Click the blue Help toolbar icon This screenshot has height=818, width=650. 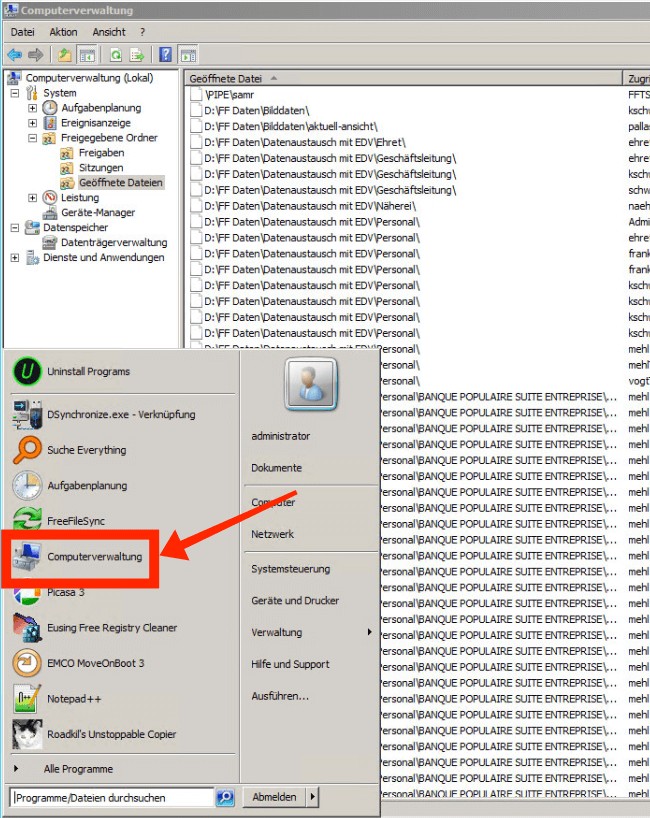166,55
